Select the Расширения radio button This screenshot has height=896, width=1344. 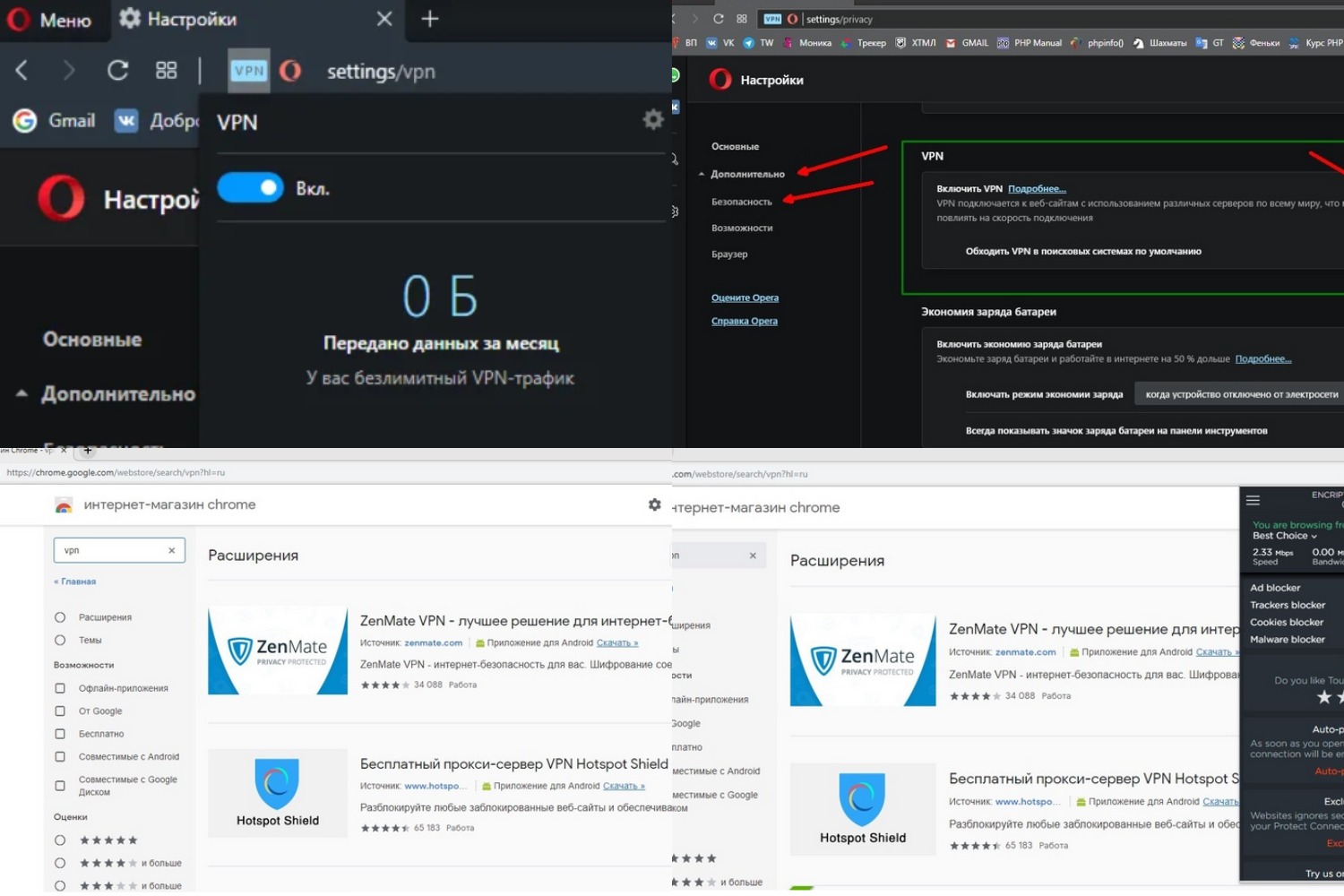click(60, 617)
